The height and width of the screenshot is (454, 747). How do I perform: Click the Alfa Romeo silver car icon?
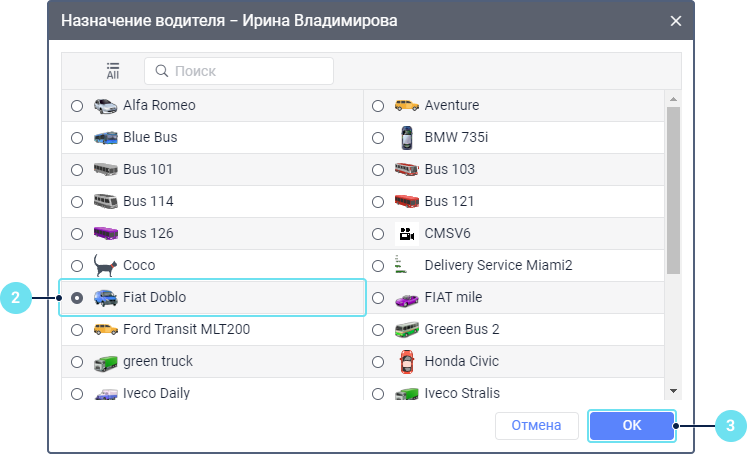[x=105, y=106]
